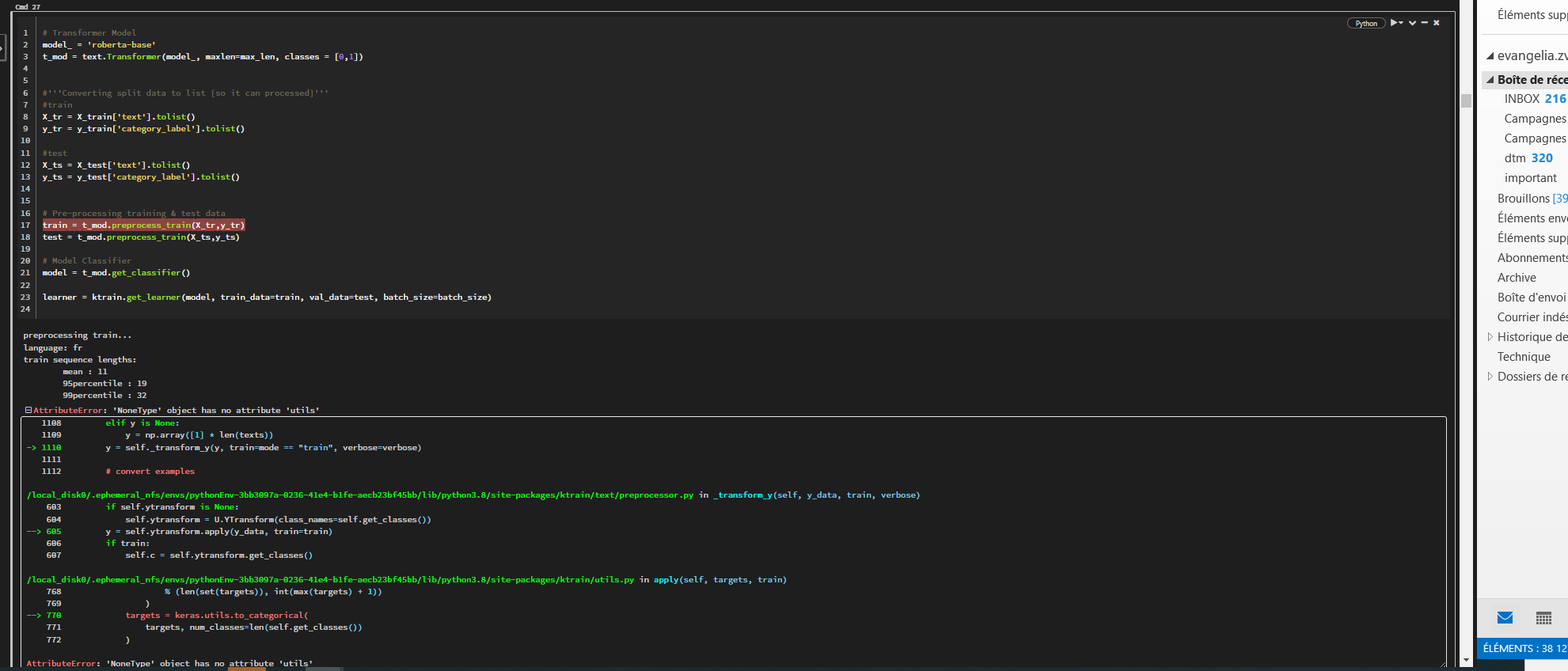Viewport: 1568px width, 671px height.
Task: Open the Technique folder
Action: coord(1524,357)
